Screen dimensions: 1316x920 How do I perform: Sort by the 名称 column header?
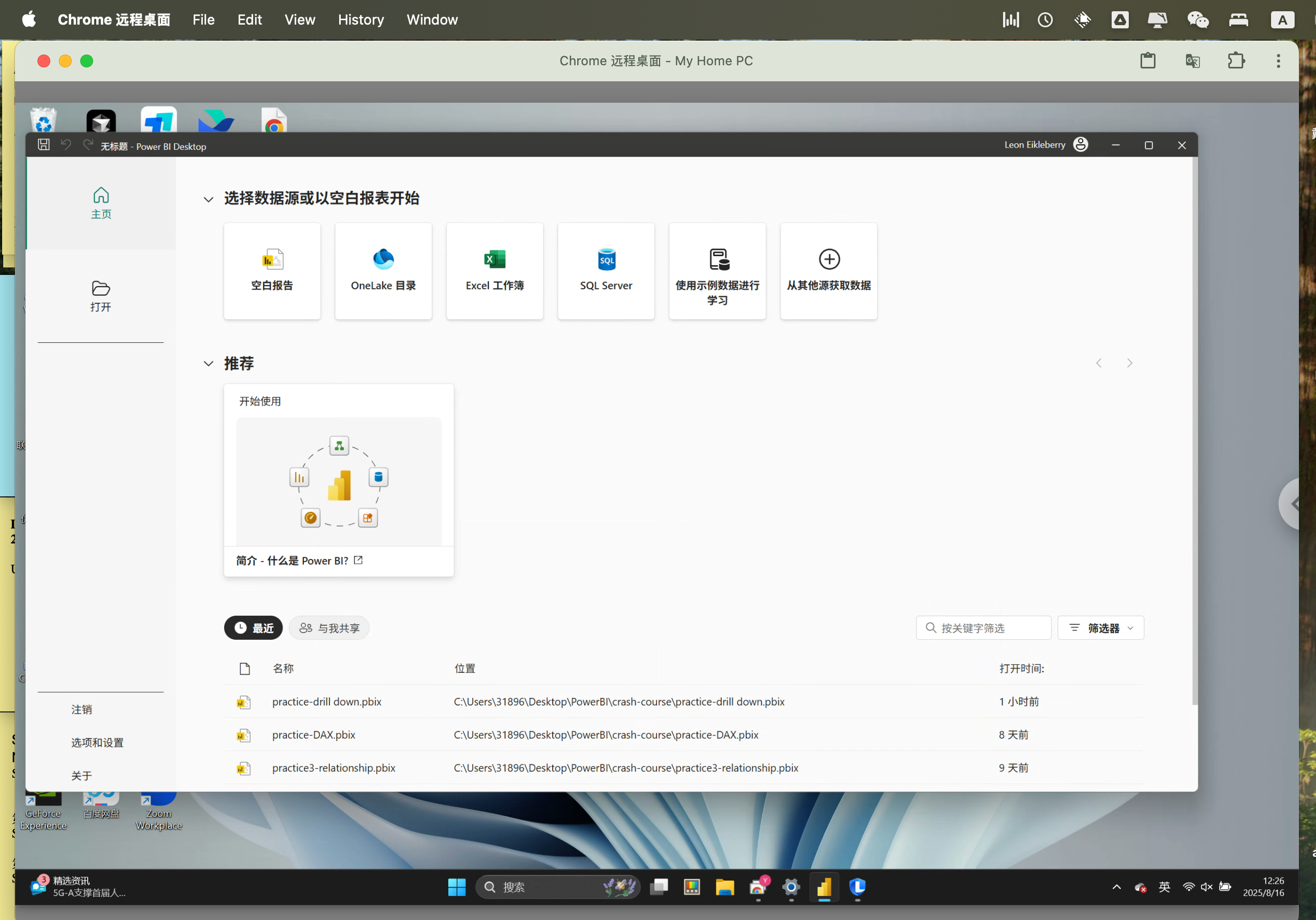[x=283, y=669]
